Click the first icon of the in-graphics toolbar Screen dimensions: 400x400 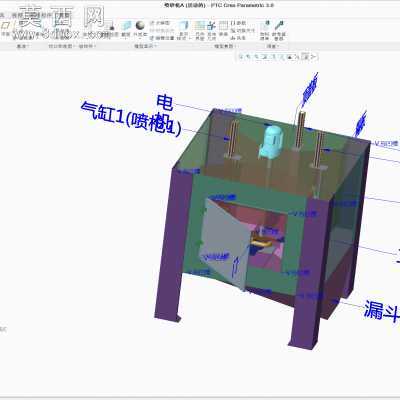point(241,57)
